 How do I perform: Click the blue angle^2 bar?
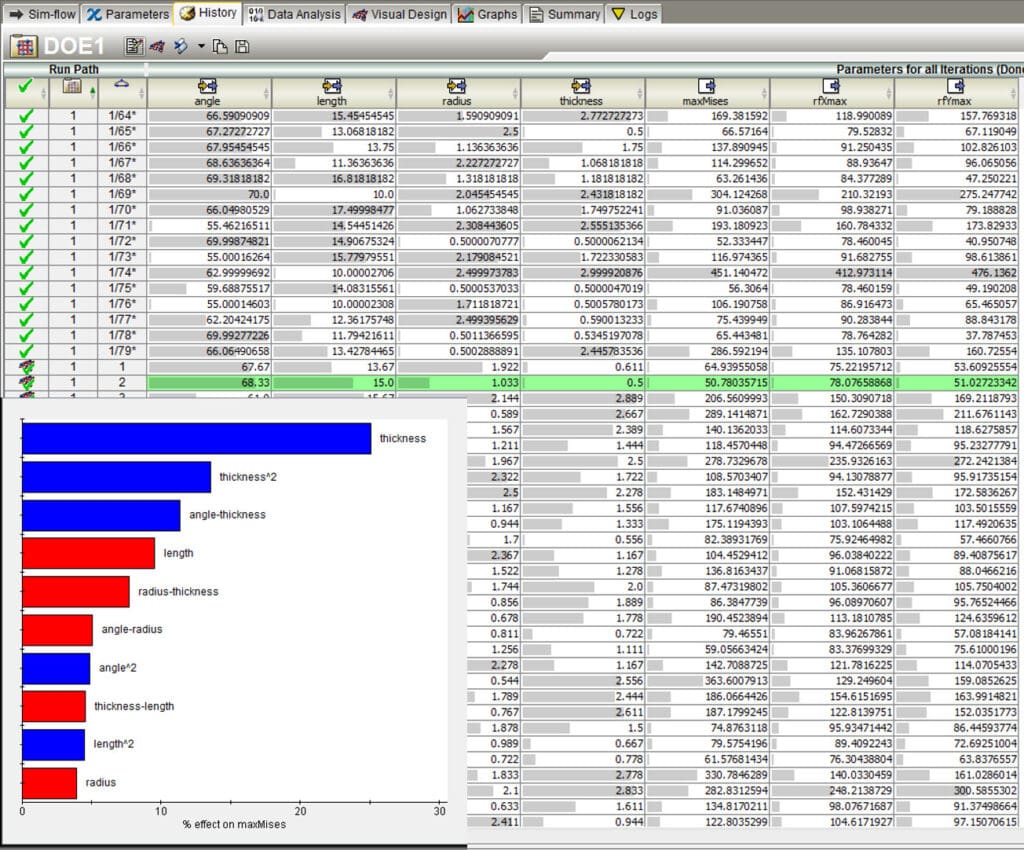(x=56, y=669)
